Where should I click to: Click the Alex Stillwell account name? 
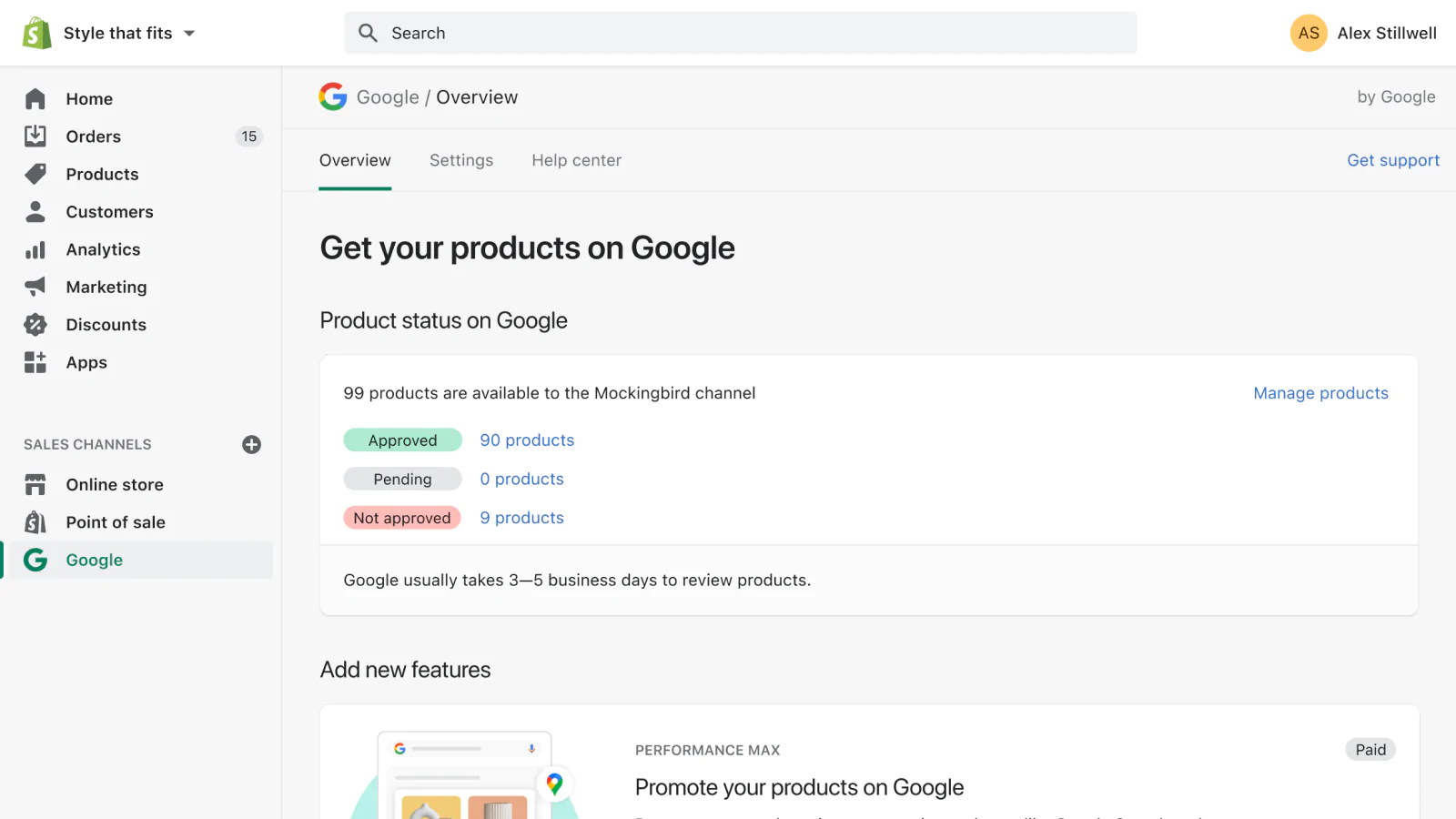point(1387,33)
